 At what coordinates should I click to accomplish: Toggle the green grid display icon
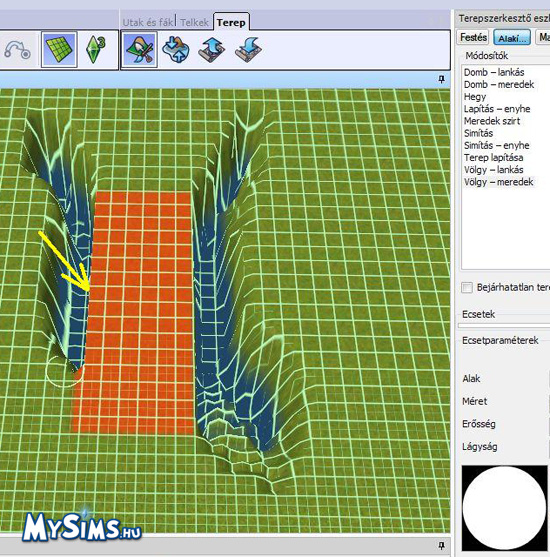pyautogui.click(x=59, y=49)
